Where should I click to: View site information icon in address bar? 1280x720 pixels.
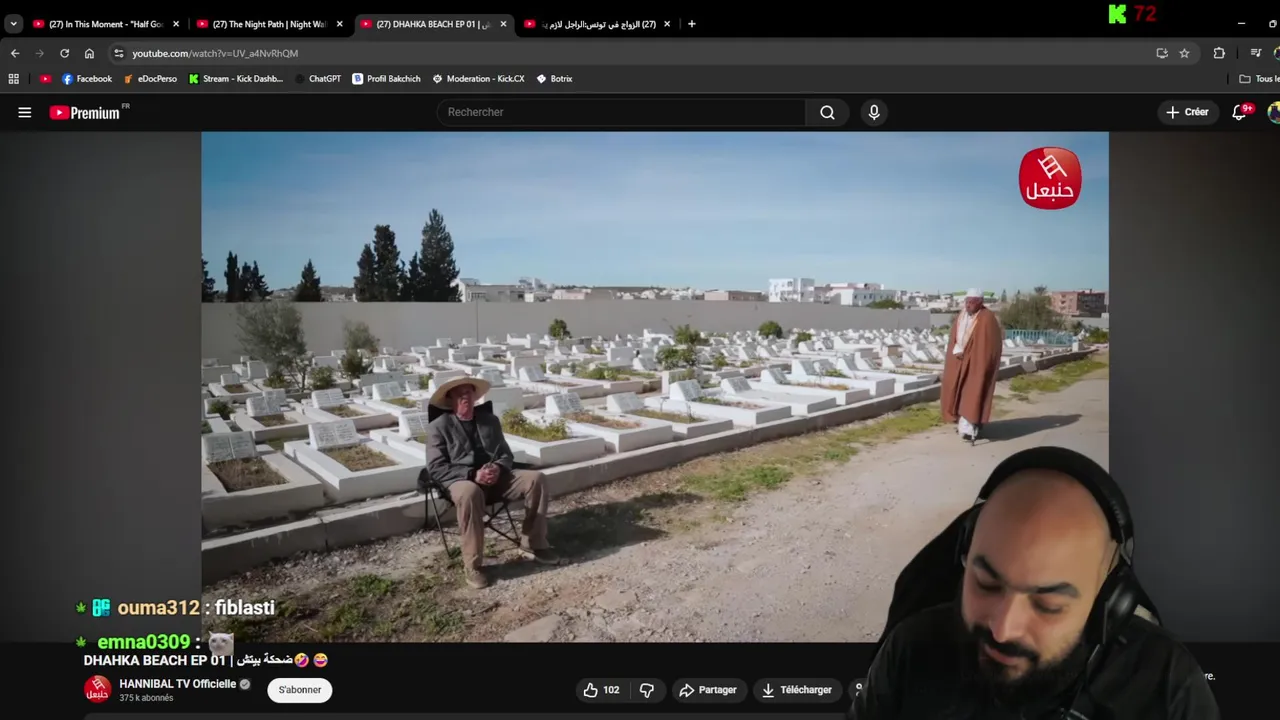(x=118, y=53)
